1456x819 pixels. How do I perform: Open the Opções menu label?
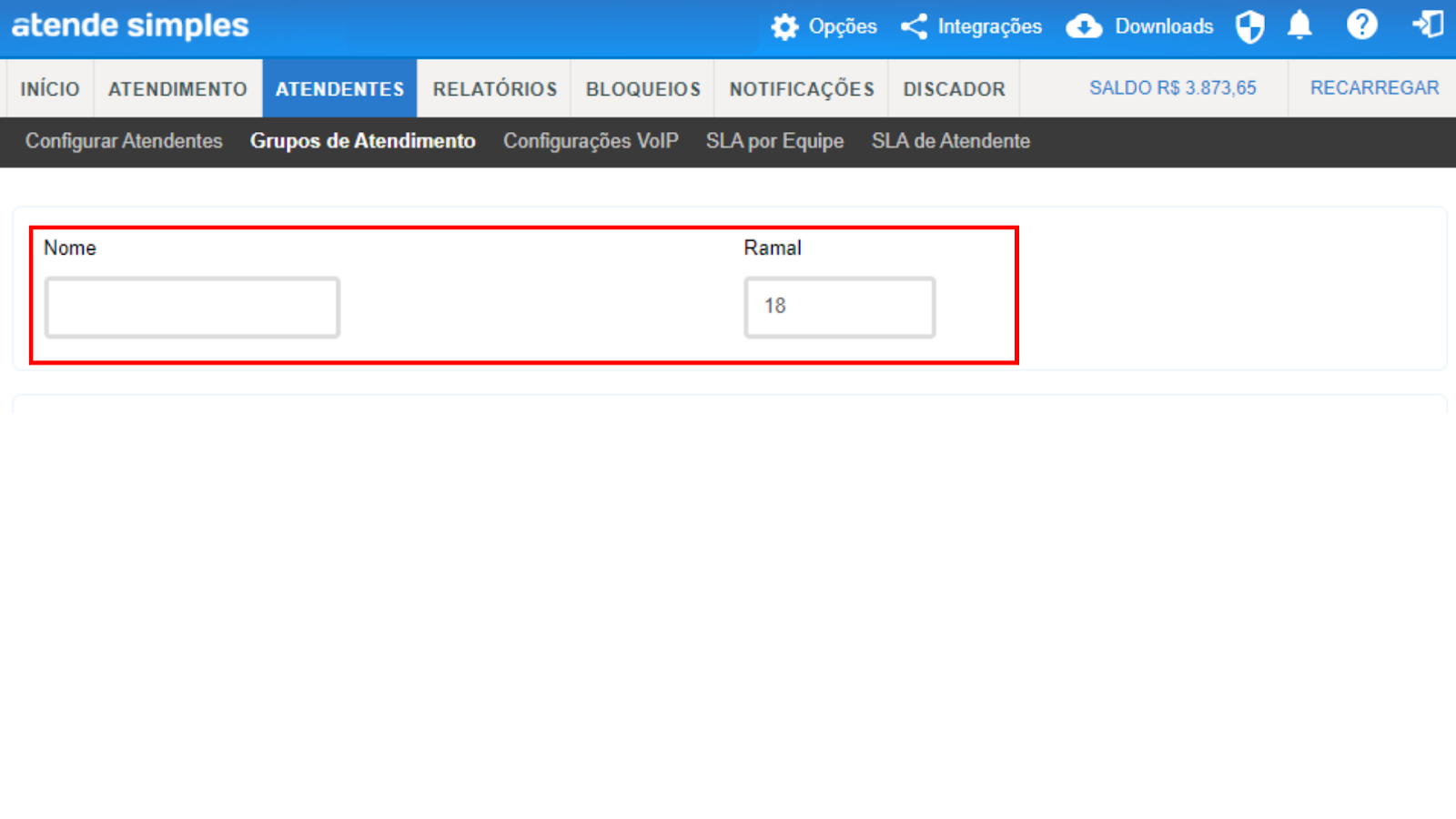click(843, 26)
